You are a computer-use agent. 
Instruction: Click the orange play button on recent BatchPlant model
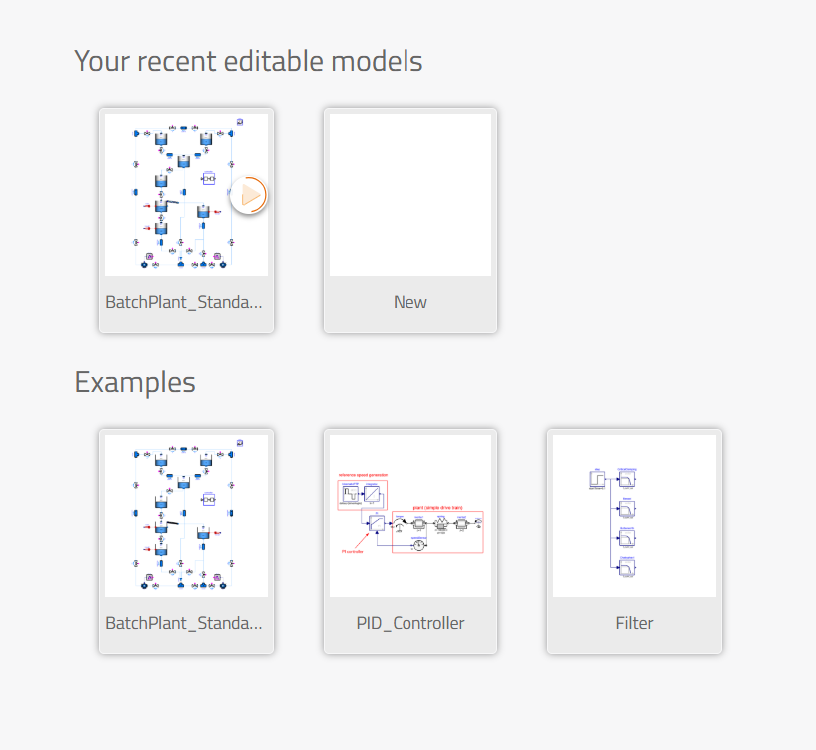click(x=249, y=195)
